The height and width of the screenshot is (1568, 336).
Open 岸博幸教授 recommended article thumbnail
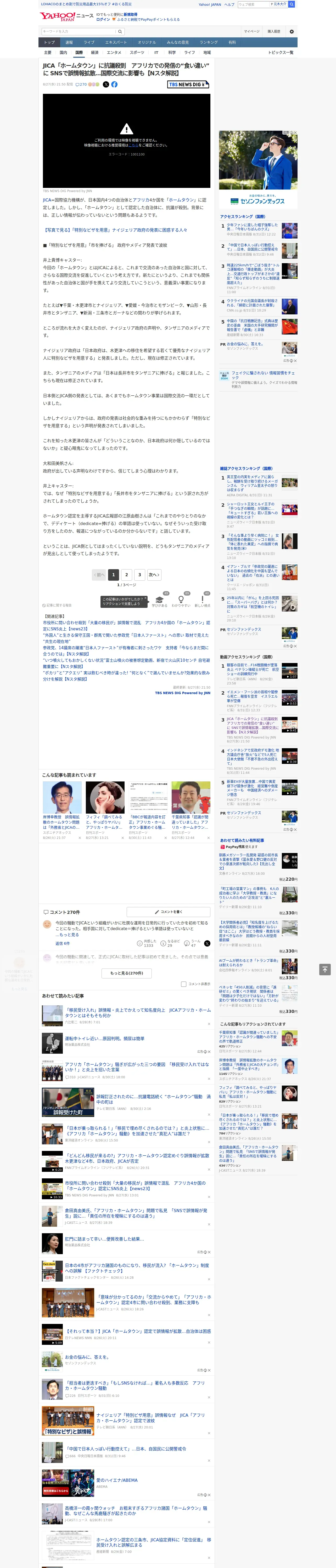coord(62,797)
